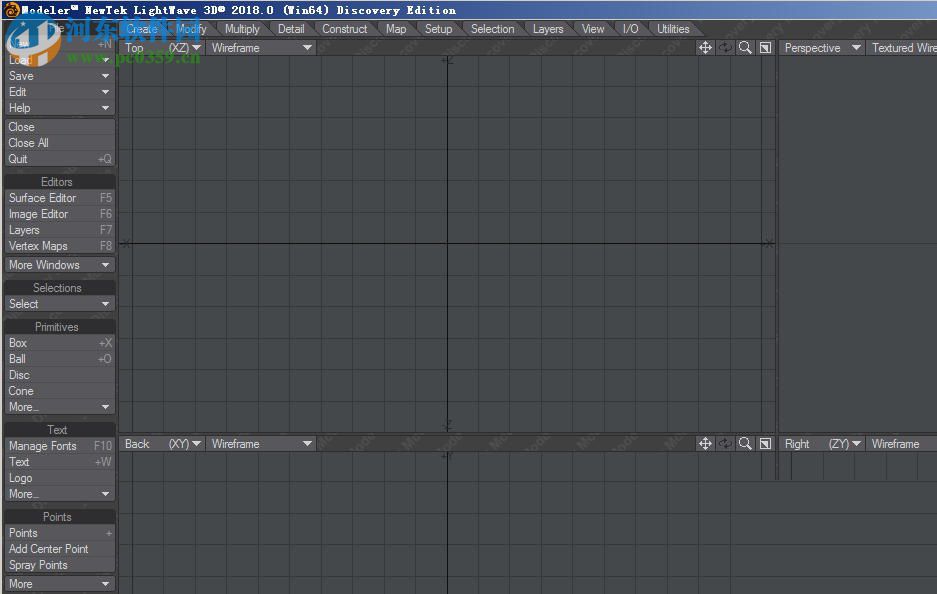Switch to the Multiply tab

tap(242, 29)
